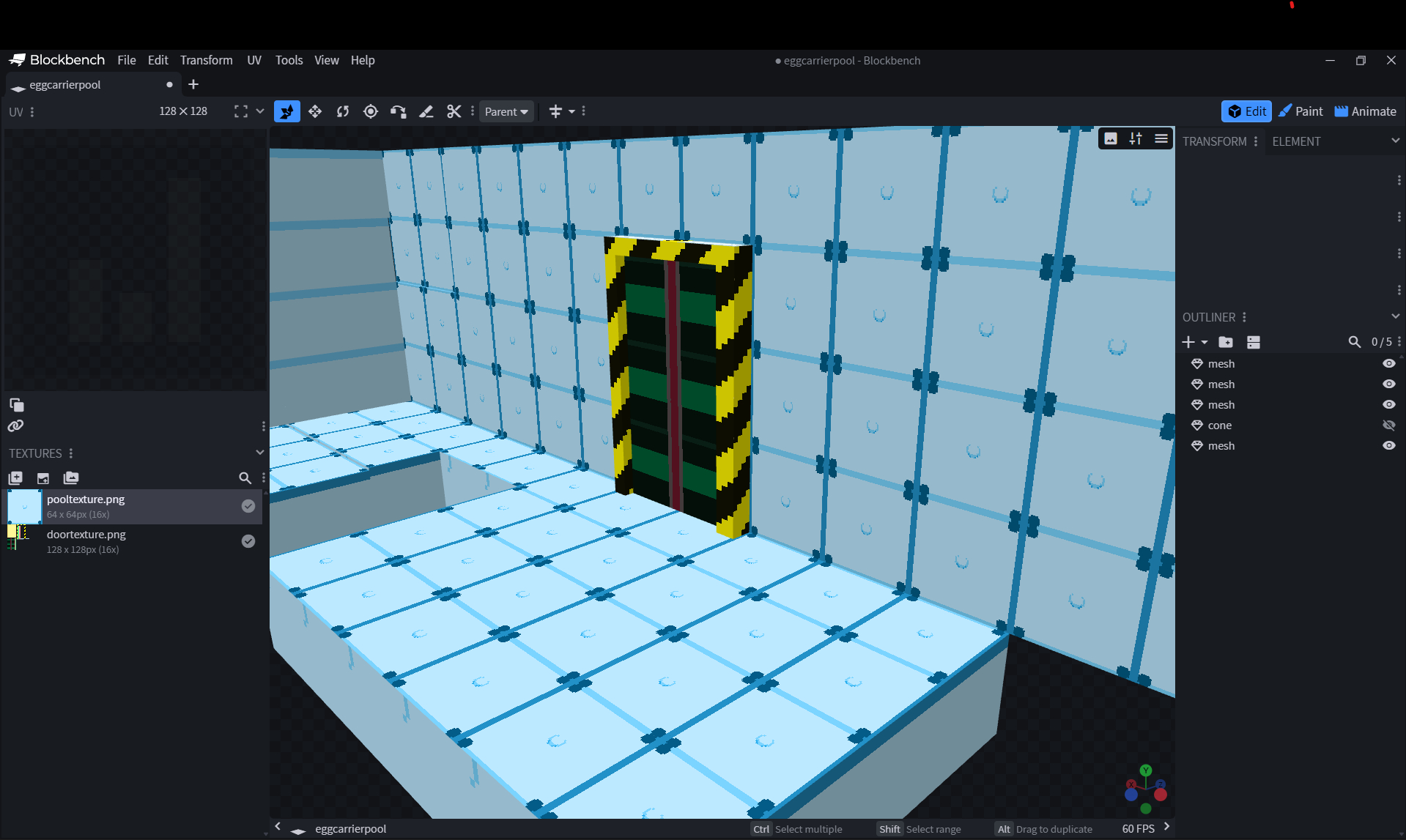Collapse the Outliner panel chevron
Screen dimensions: 1406x840
[1395, 316]
